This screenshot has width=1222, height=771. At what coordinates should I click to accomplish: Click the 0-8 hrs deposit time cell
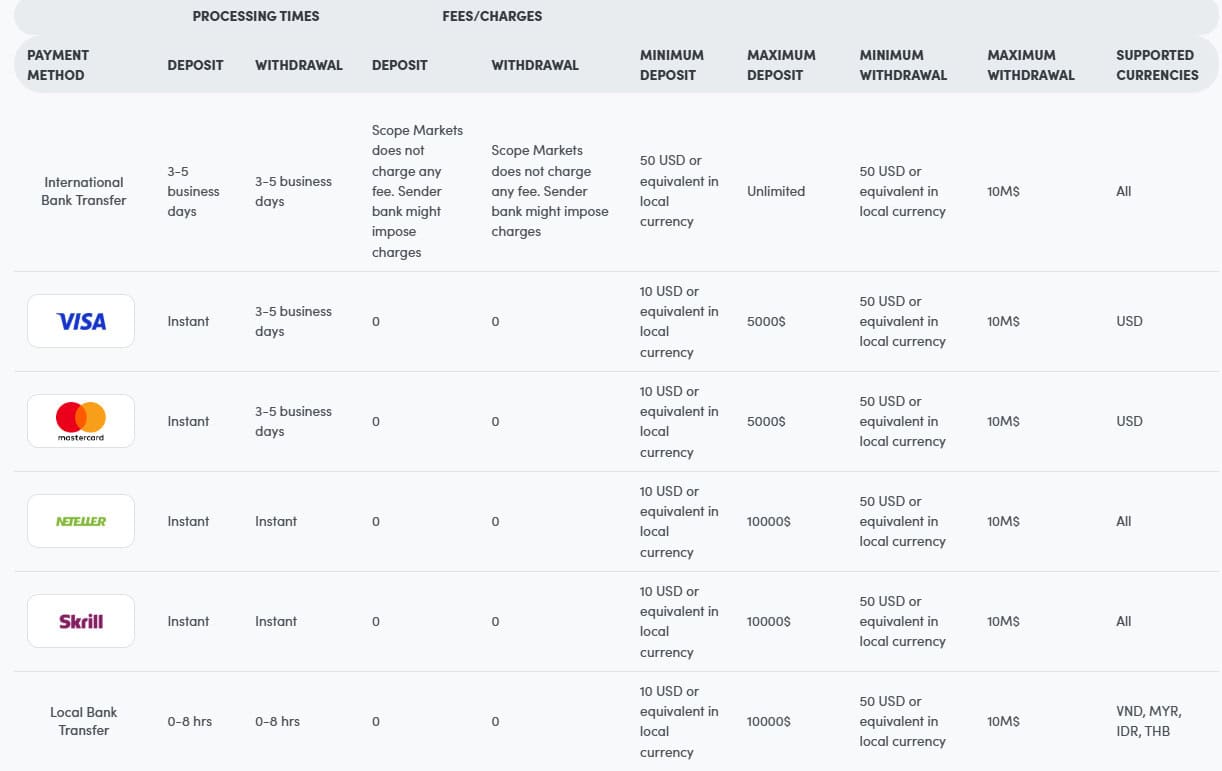click(190, 721)
